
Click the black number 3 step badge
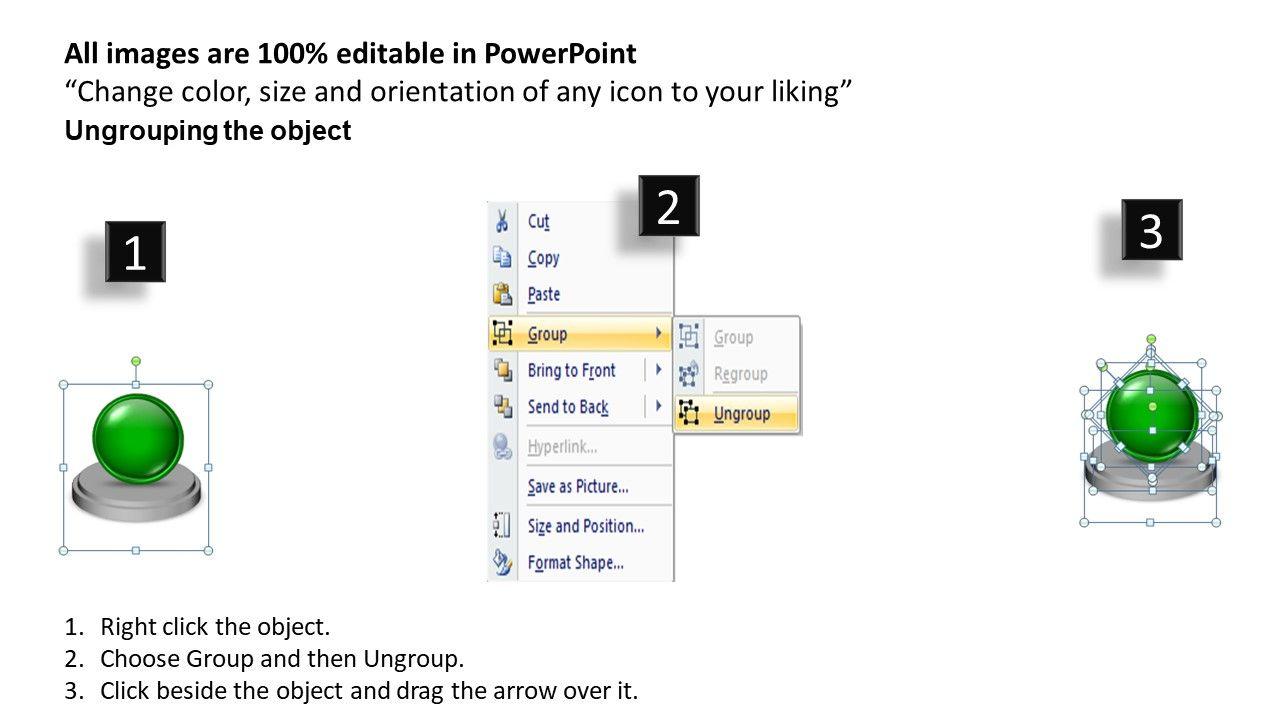(1151, 230)
